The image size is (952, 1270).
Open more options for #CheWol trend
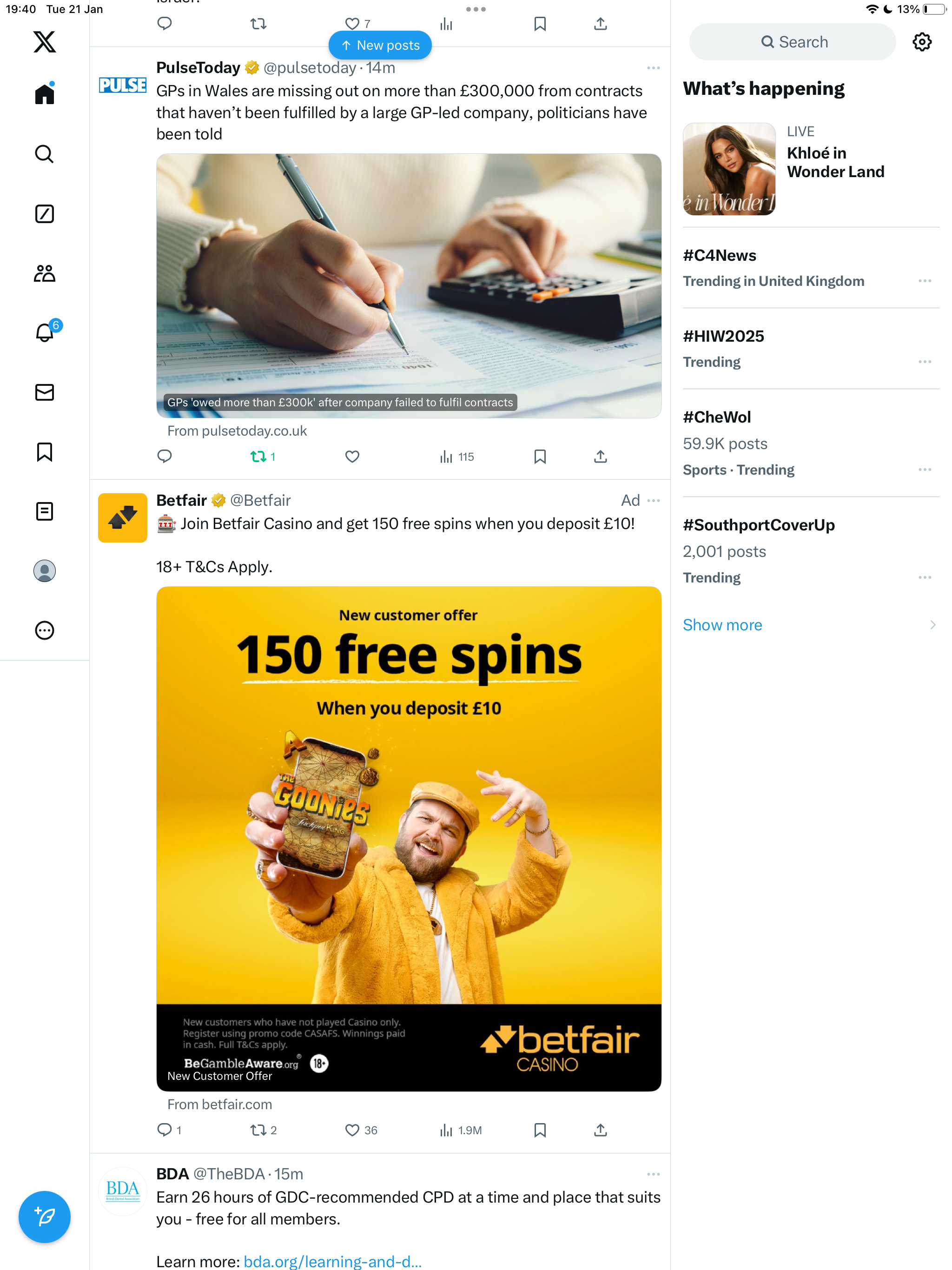[925, 470]
